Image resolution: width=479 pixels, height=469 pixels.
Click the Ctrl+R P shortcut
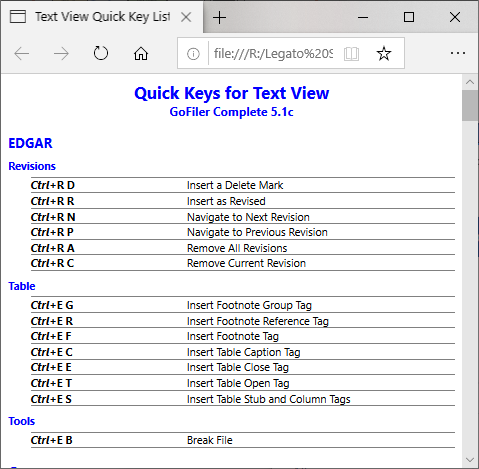(52, 232)
